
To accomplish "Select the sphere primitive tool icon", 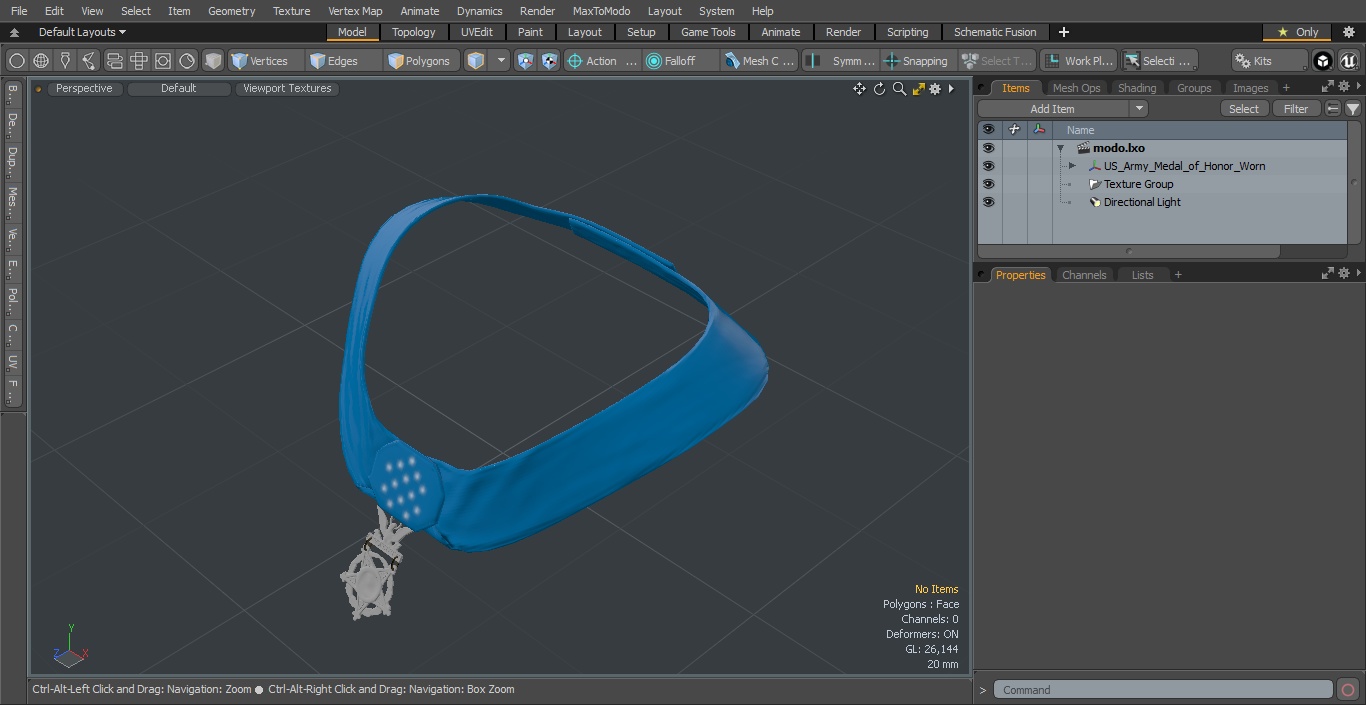I will pos(16,61).
